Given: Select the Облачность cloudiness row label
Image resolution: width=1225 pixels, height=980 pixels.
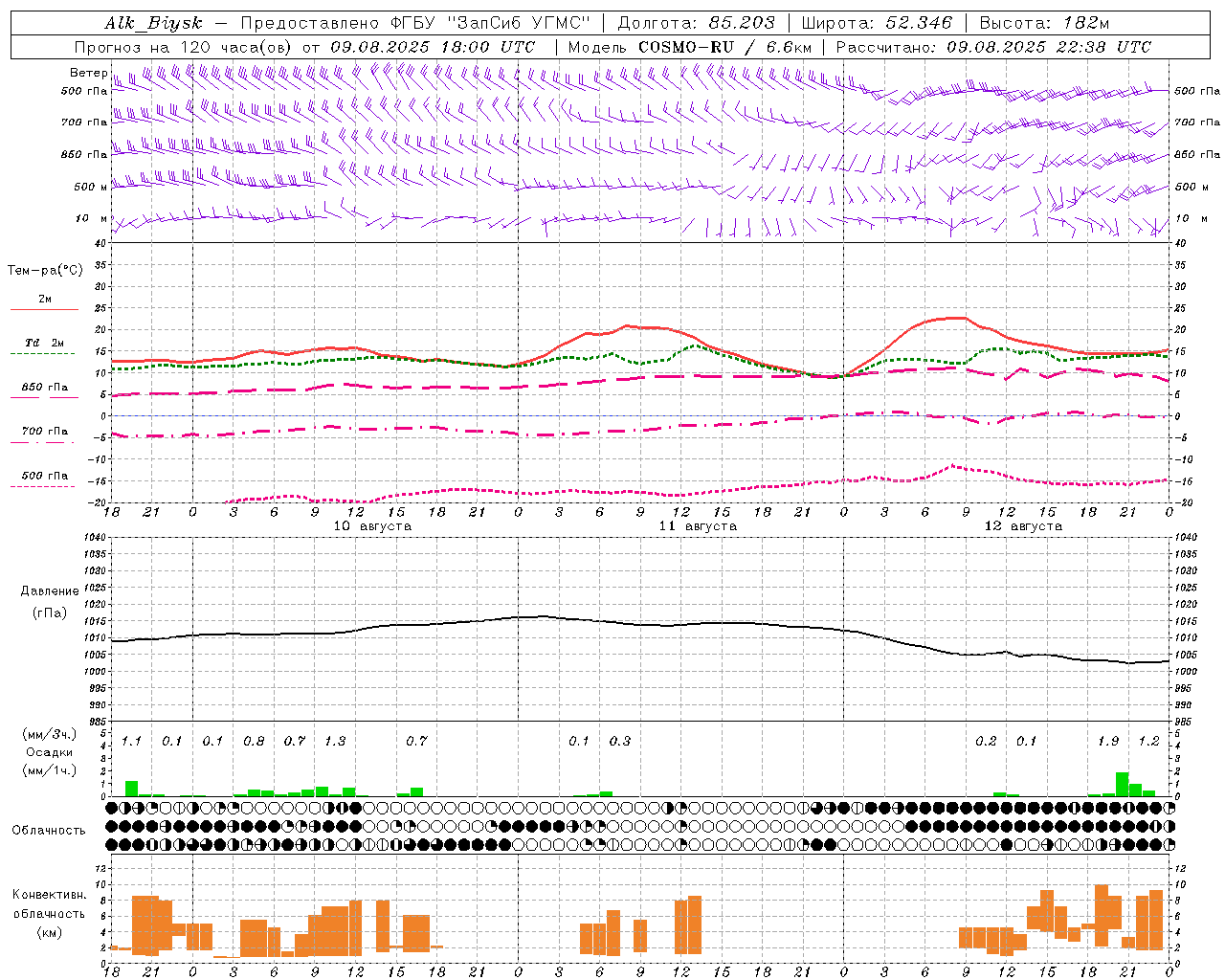Looking at the screenshot, I should (49, 830).
